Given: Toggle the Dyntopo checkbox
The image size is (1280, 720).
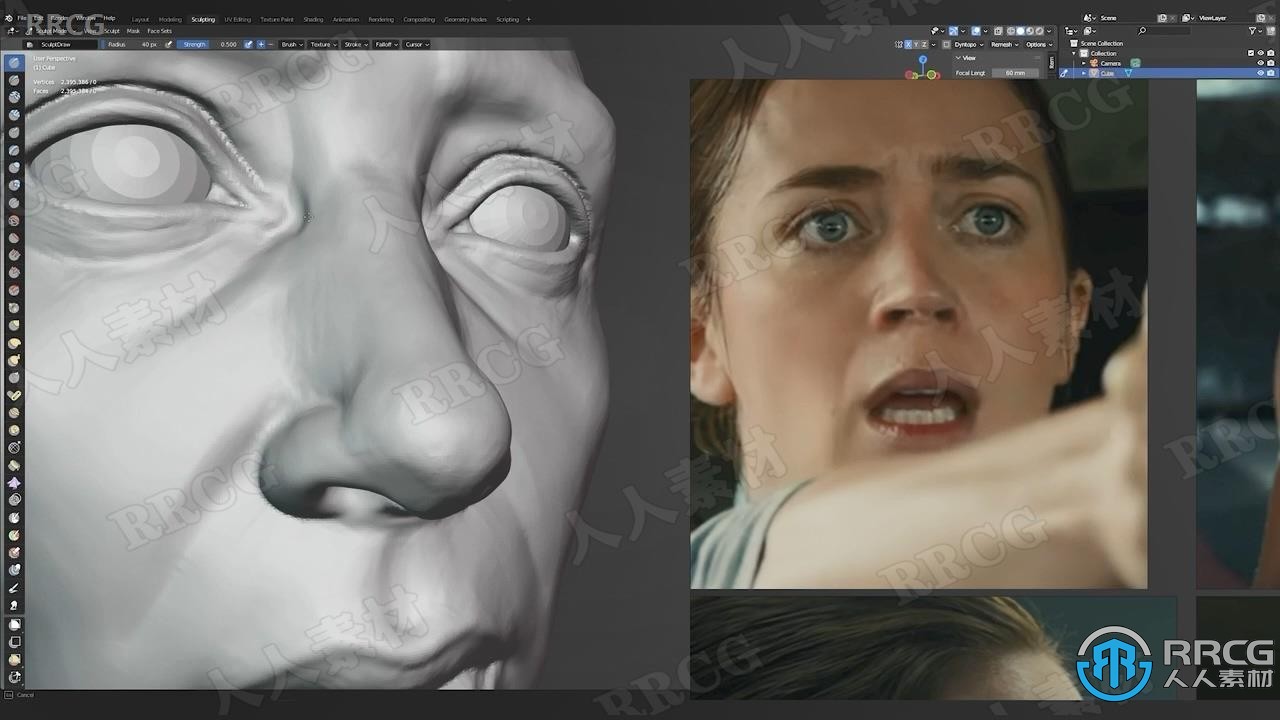Looking at the screenshot, I should pyautogui.click(x=946, y=45).
